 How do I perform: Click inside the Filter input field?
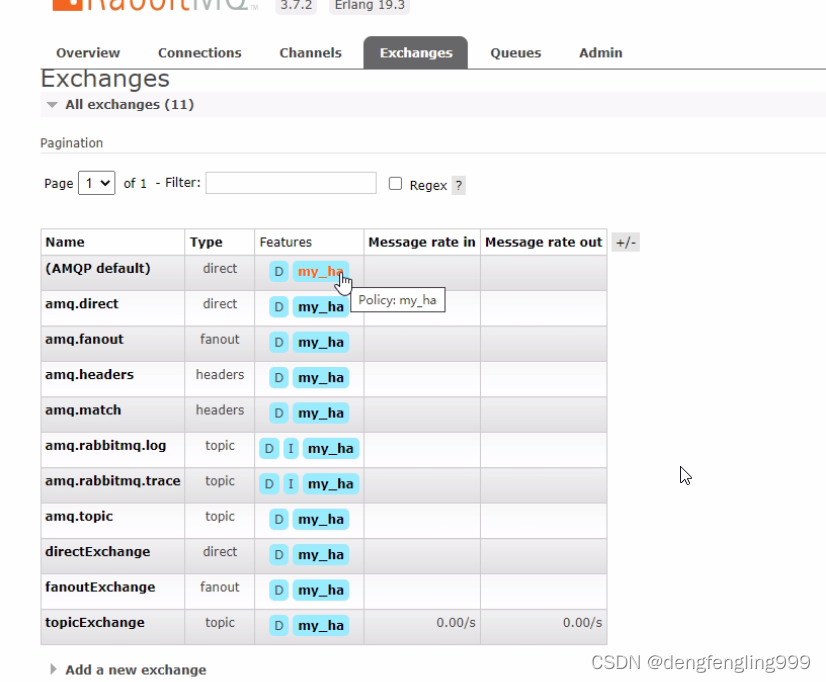pyautogui.click(x=290, y=183)
